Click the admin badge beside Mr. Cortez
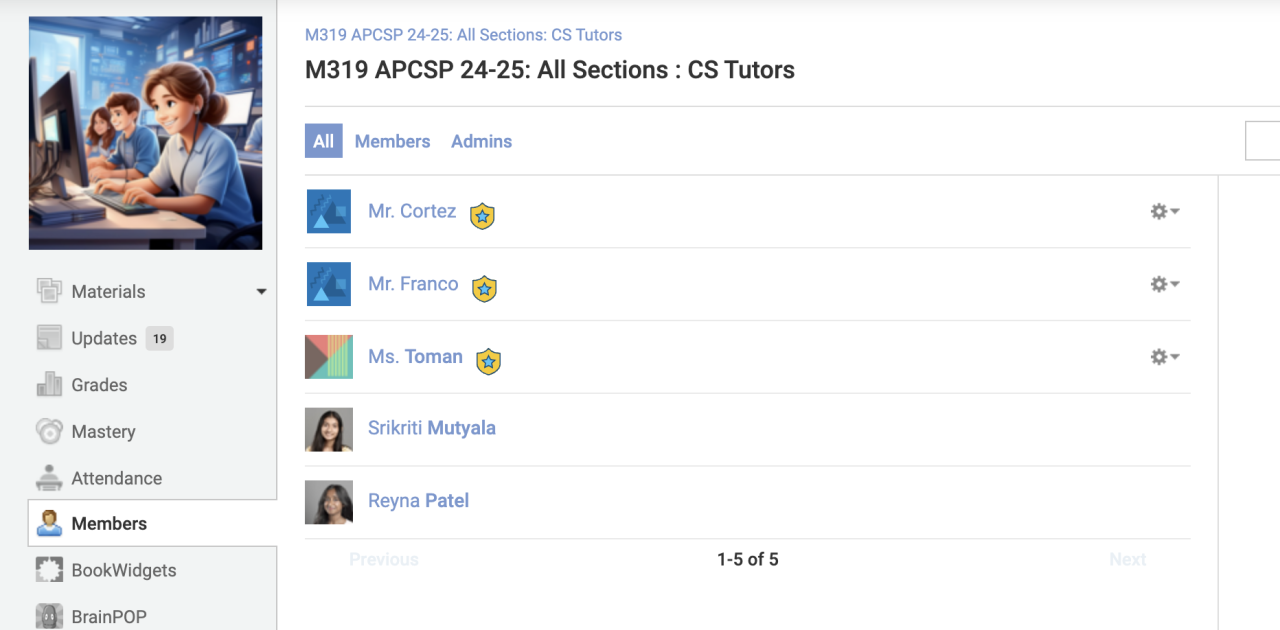Viewport: 1280px width, 630px height. click(x=483, y=215)
